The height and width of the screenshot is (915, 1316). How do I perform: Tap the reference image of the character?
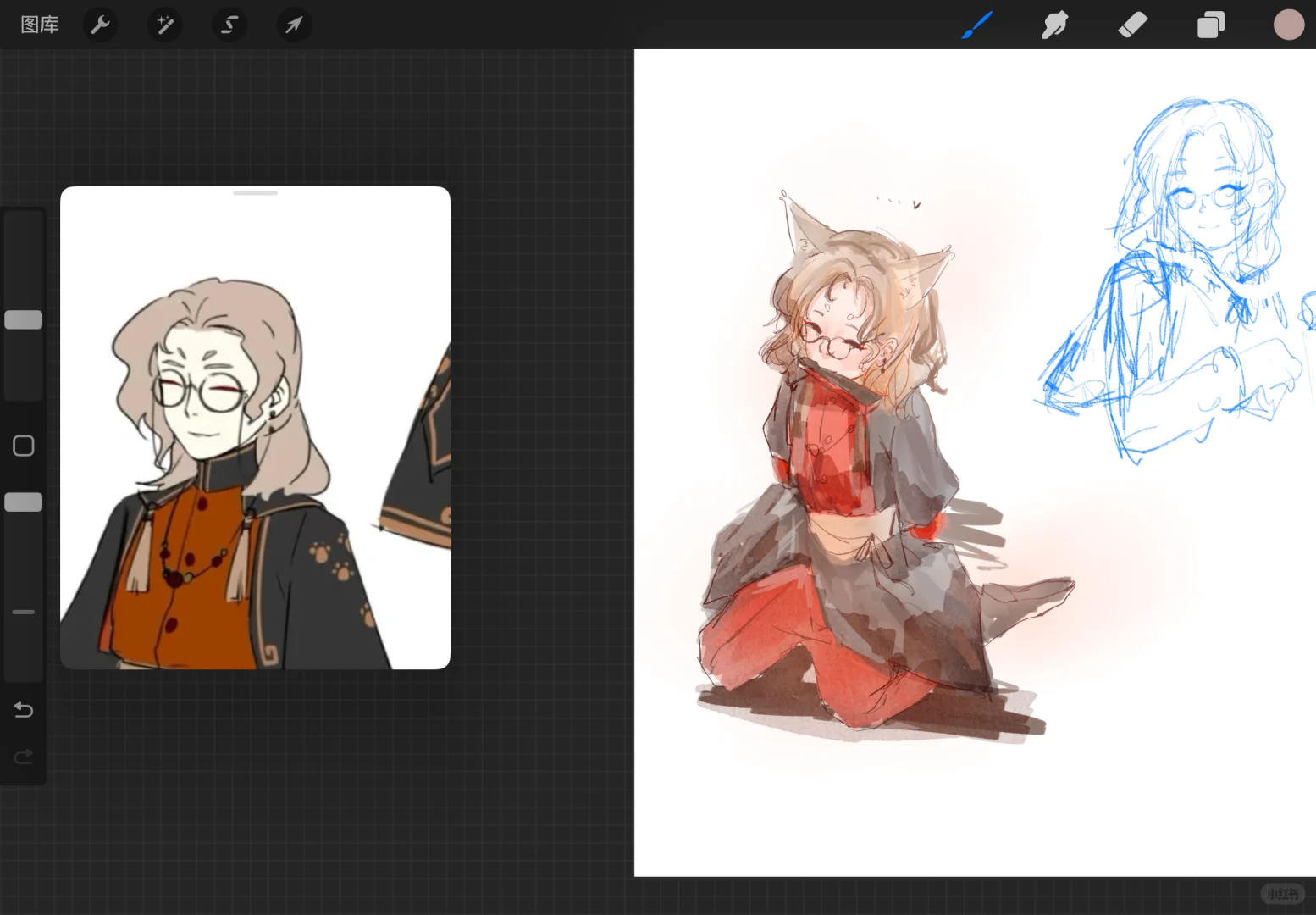(256, 428)
